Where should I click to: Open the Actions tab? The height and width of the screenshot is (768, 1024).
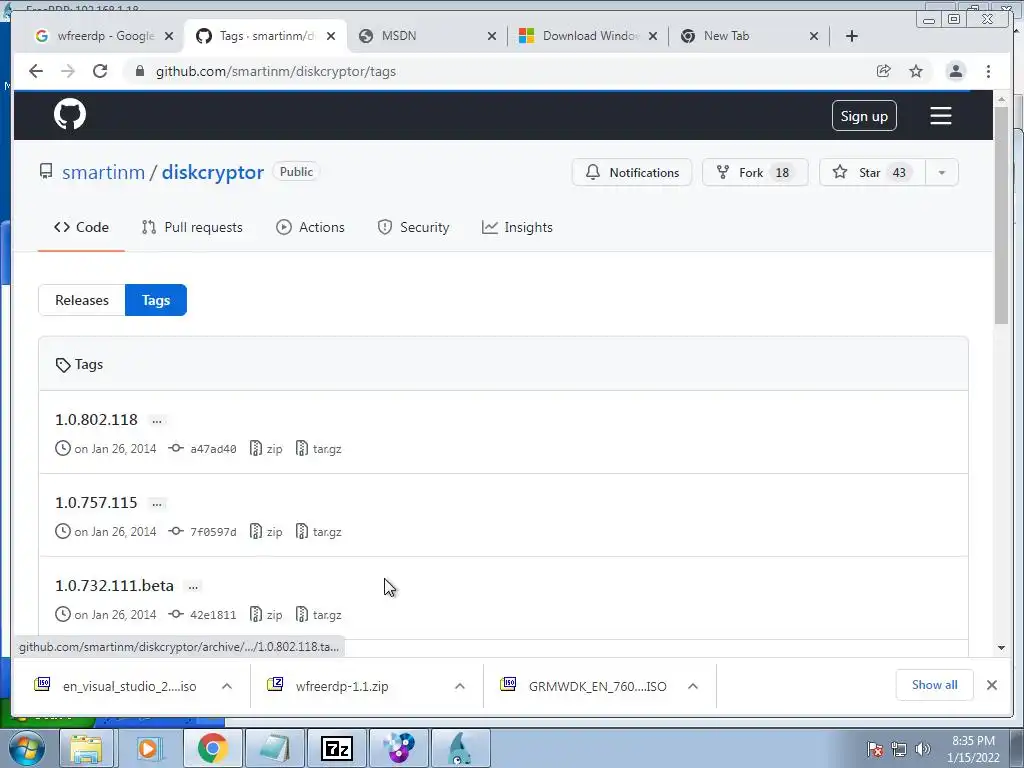click(x=310, y=227)
